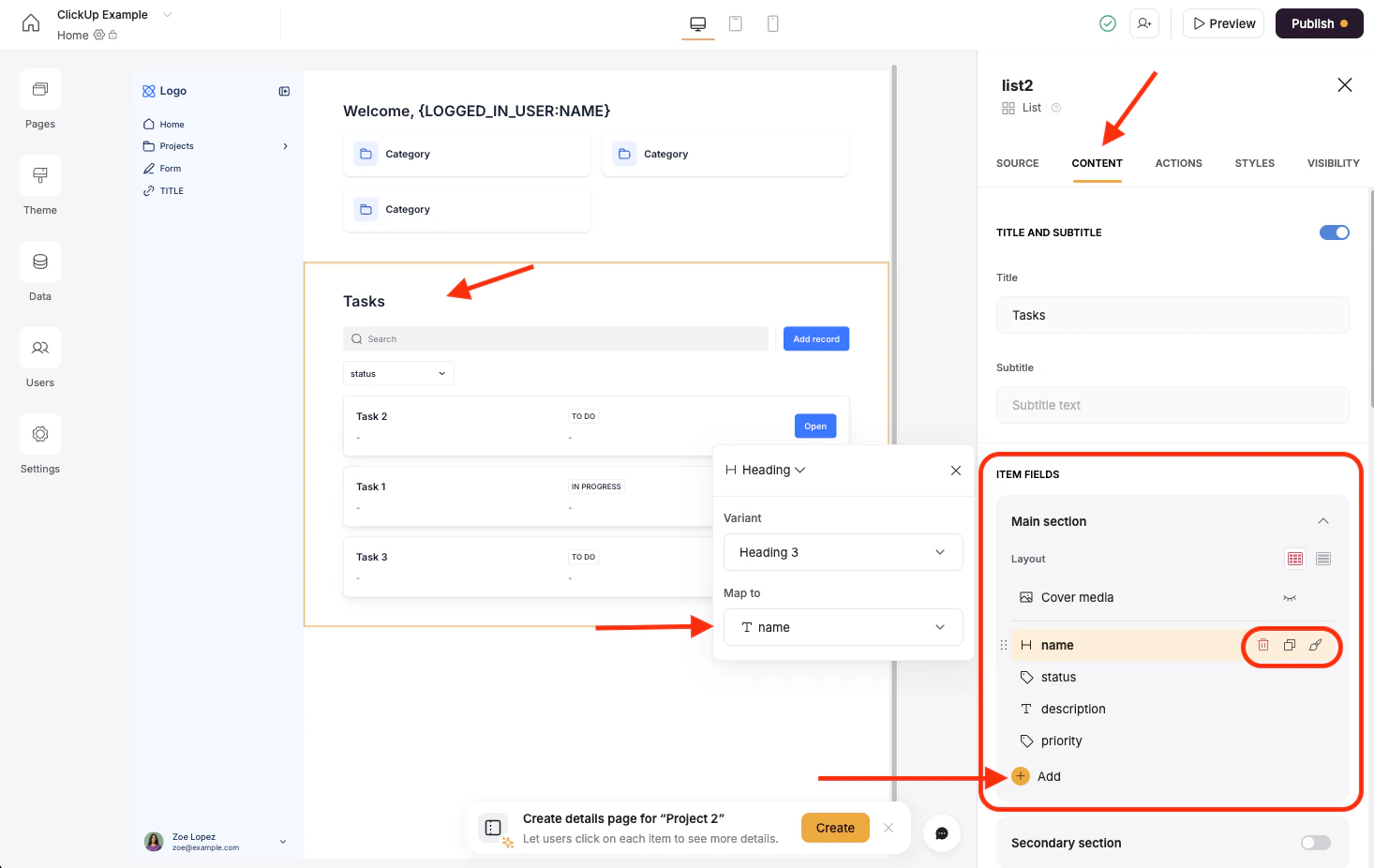This screenshot has height=868, width=1374.
Task: Enable the Secondary section toggle
Action: tap(1316, 843)
